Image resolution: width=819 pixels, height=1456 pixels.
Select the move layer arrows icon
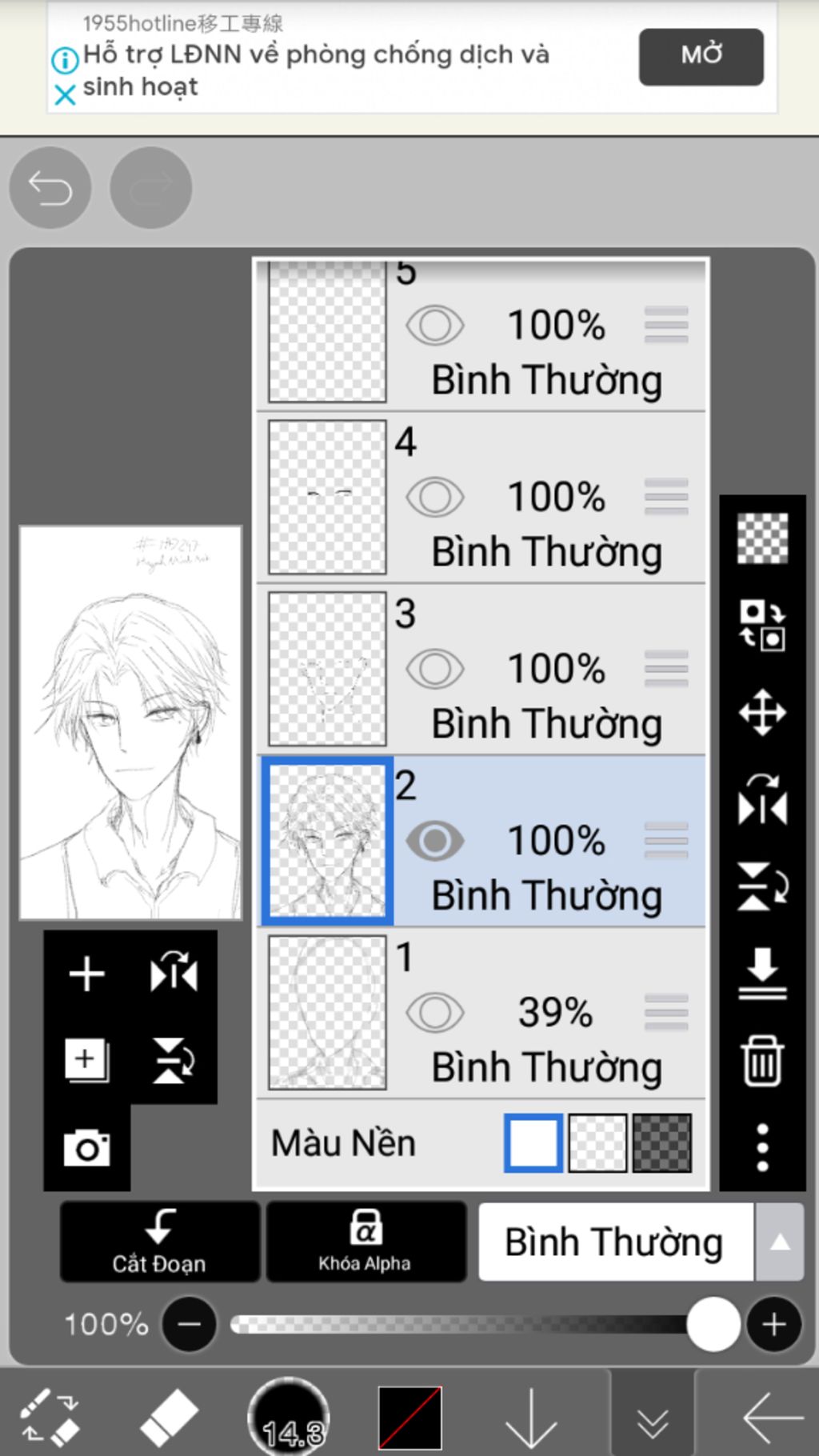click(x=762, y=711)
